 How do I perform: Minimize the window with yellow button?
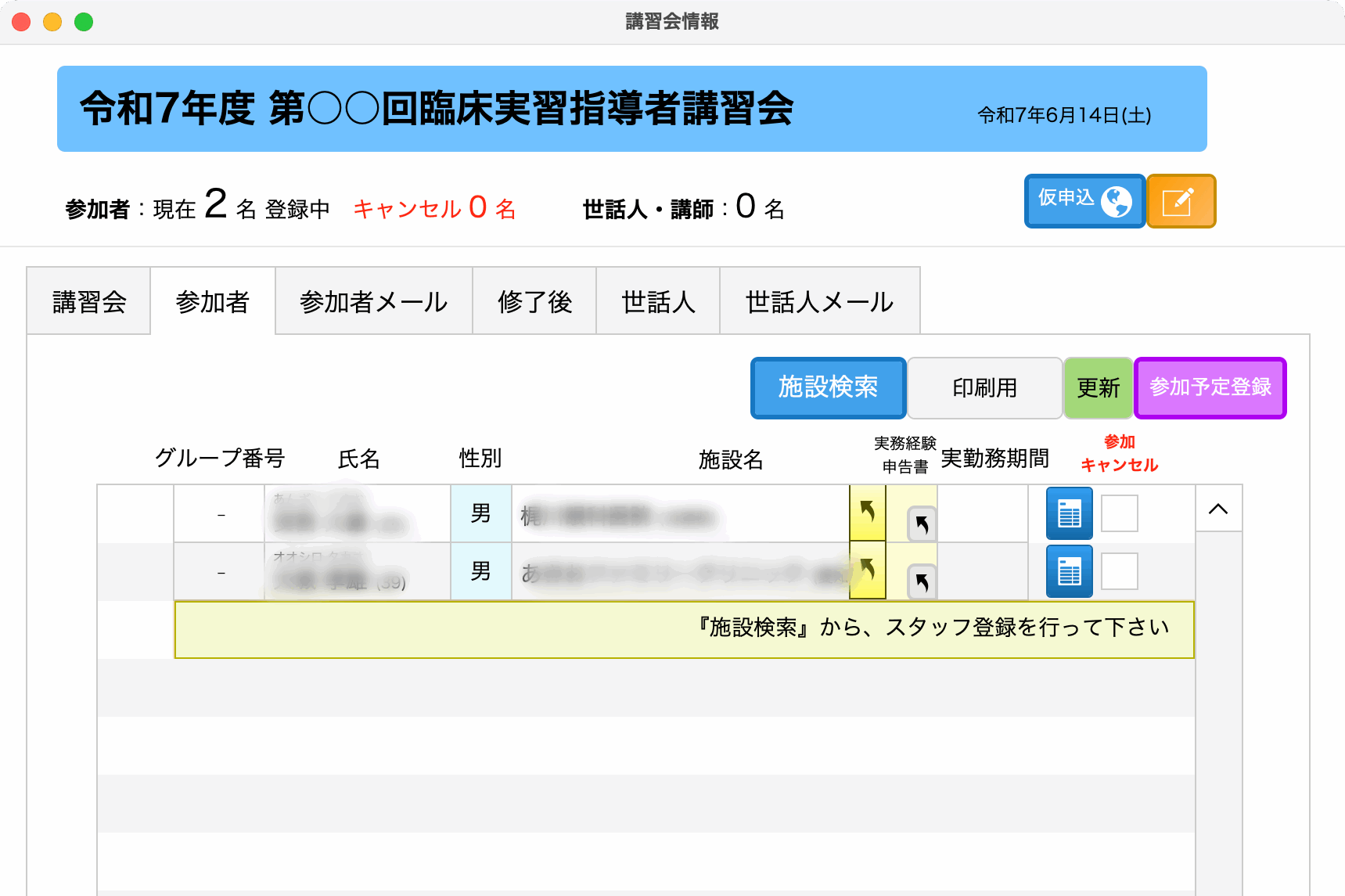[x=52, y=22]
